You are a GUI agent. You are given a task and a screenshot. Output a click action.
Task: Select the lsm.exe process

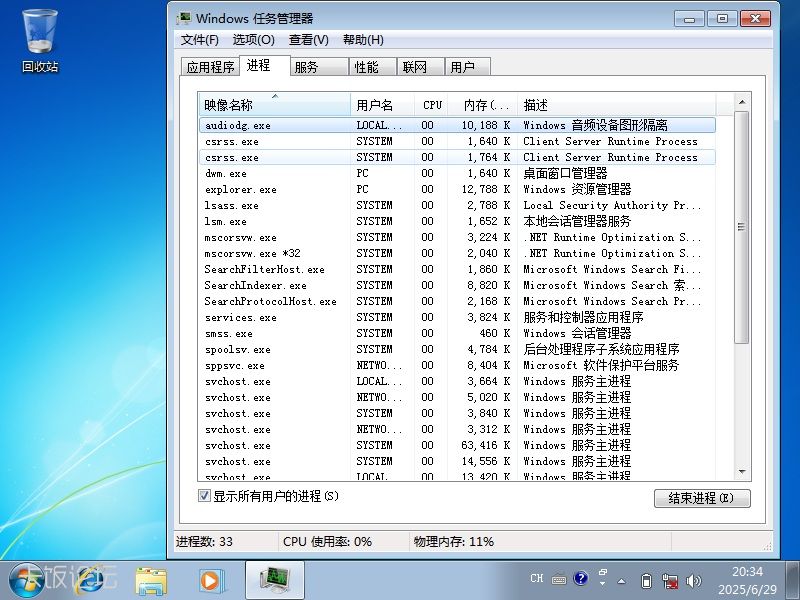point(457,221)
